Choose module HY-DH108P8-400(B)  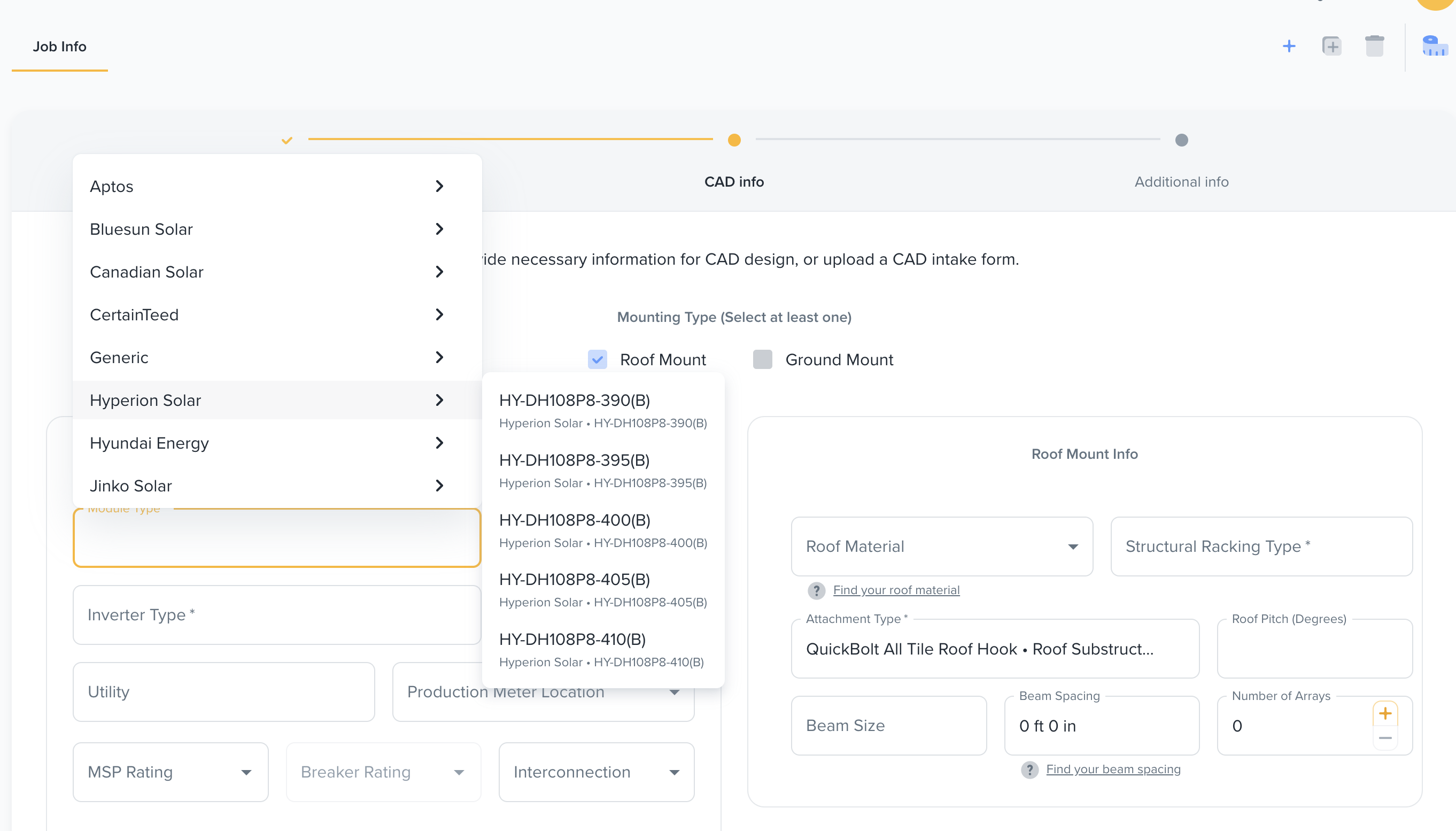point(603,530)
